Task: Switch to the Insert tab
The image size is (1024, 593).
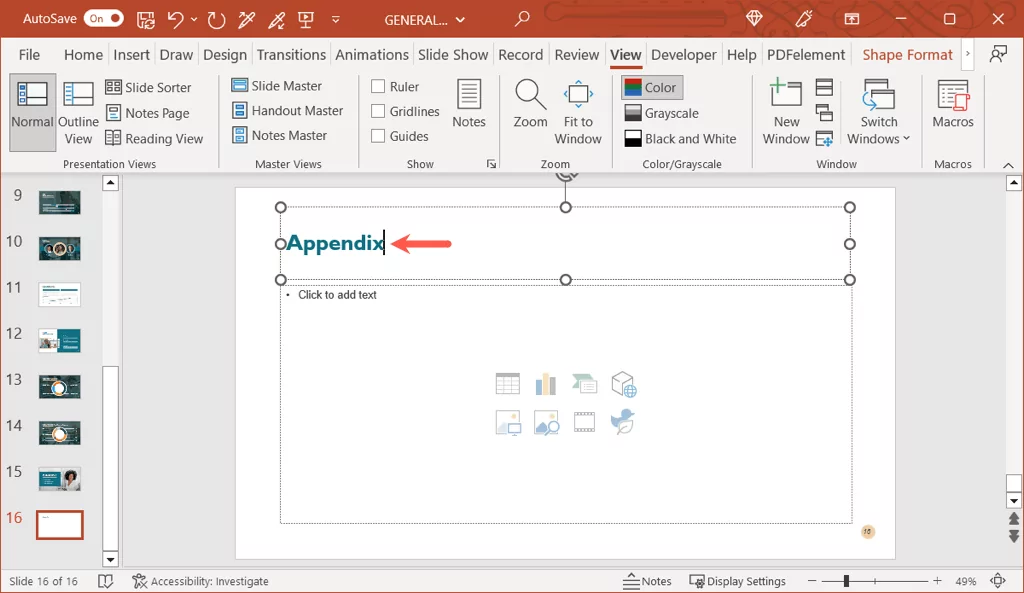Action: tap(131, 55)
